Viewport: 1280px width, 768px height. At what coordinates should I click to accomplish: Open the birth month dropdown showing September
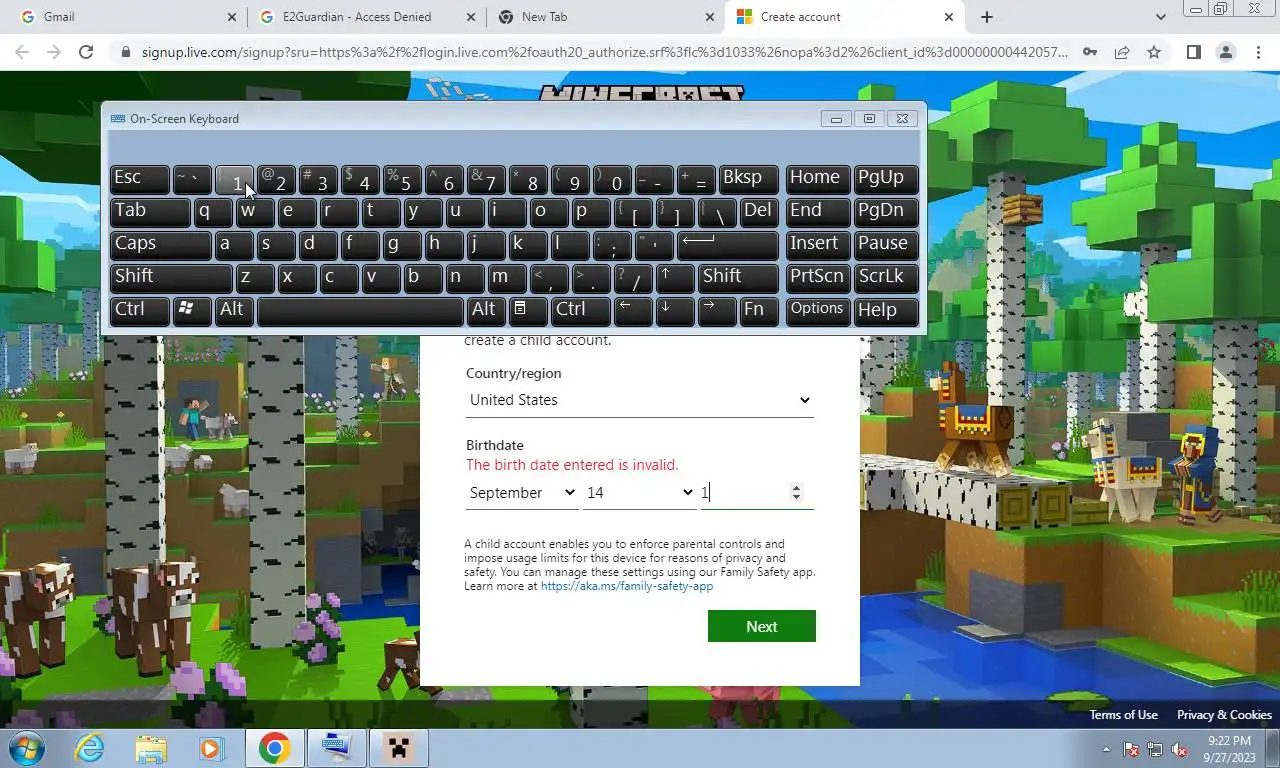click(522, 493)
